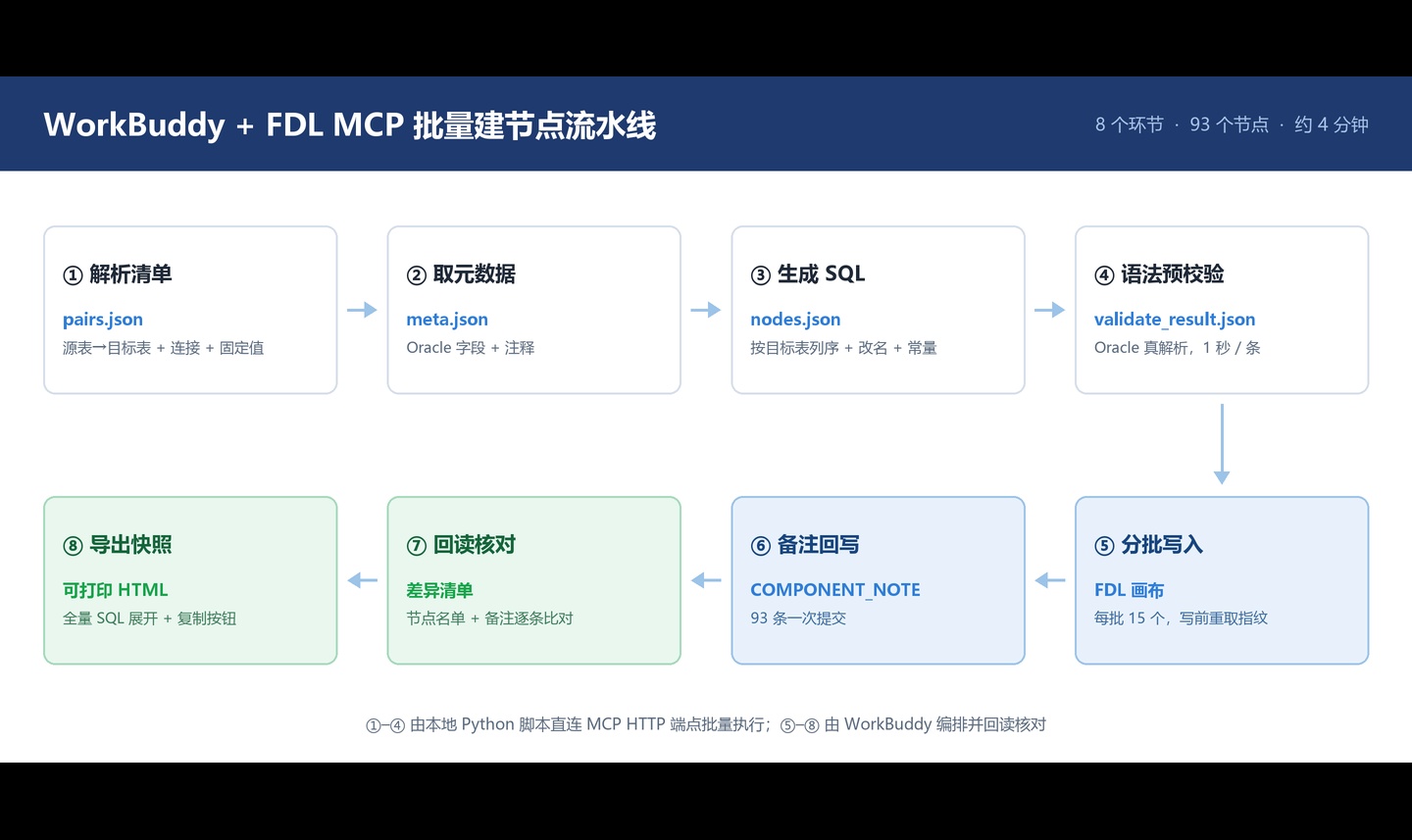Image resolution: width=1412 pixels, height=840 pixels.
Task: Select the step heading "③ 生成 SQL"
Action: pos(808,274)
